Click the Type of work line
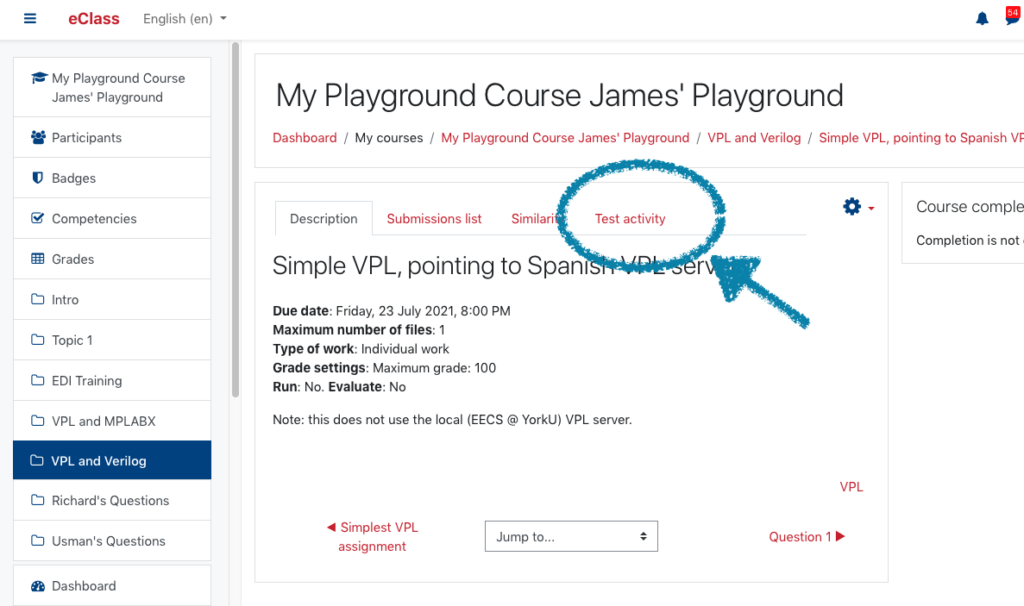1024x606 pixels. click(360, 349)
